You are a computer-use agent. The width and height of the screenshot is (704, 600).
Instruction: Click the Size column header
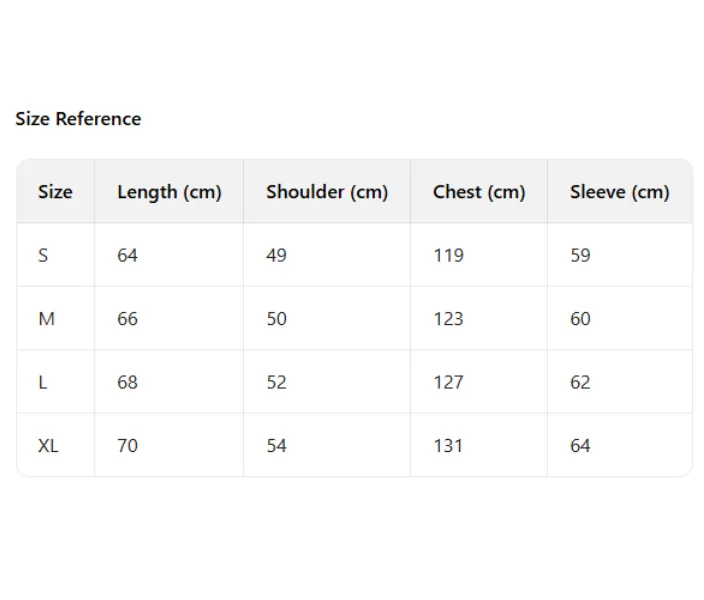[55, 192]
